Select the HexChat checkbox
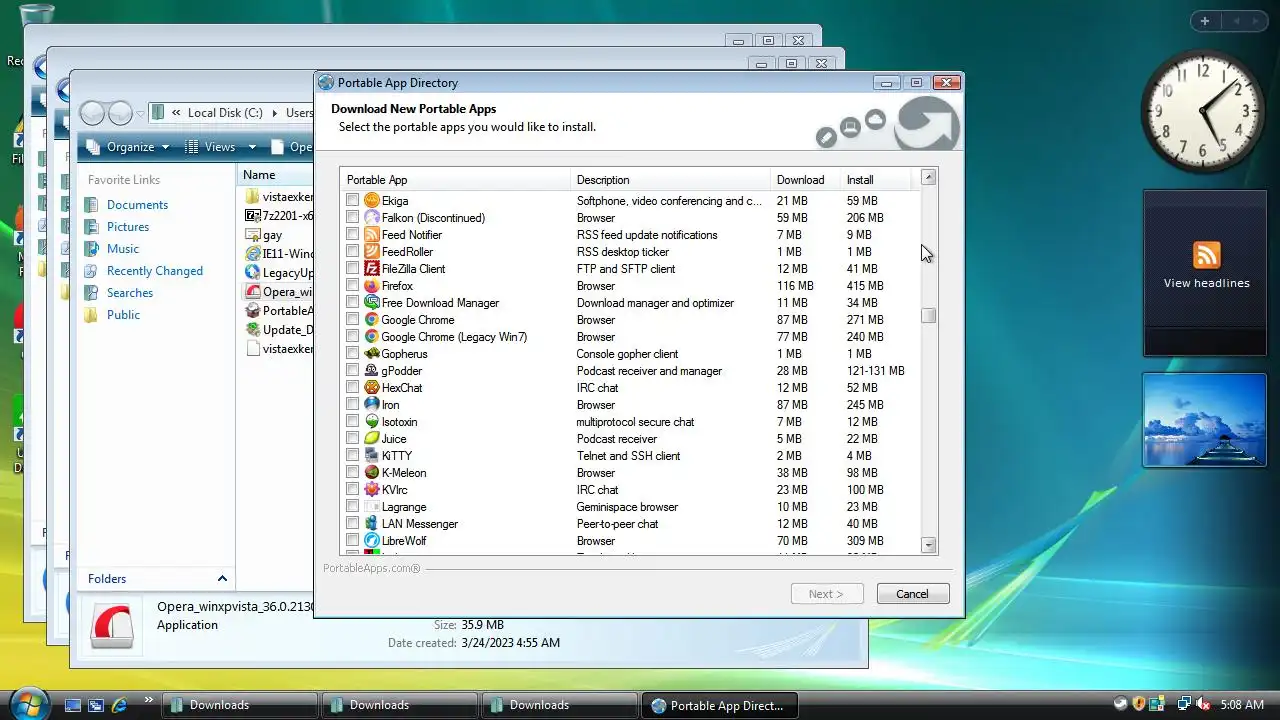 352,388
